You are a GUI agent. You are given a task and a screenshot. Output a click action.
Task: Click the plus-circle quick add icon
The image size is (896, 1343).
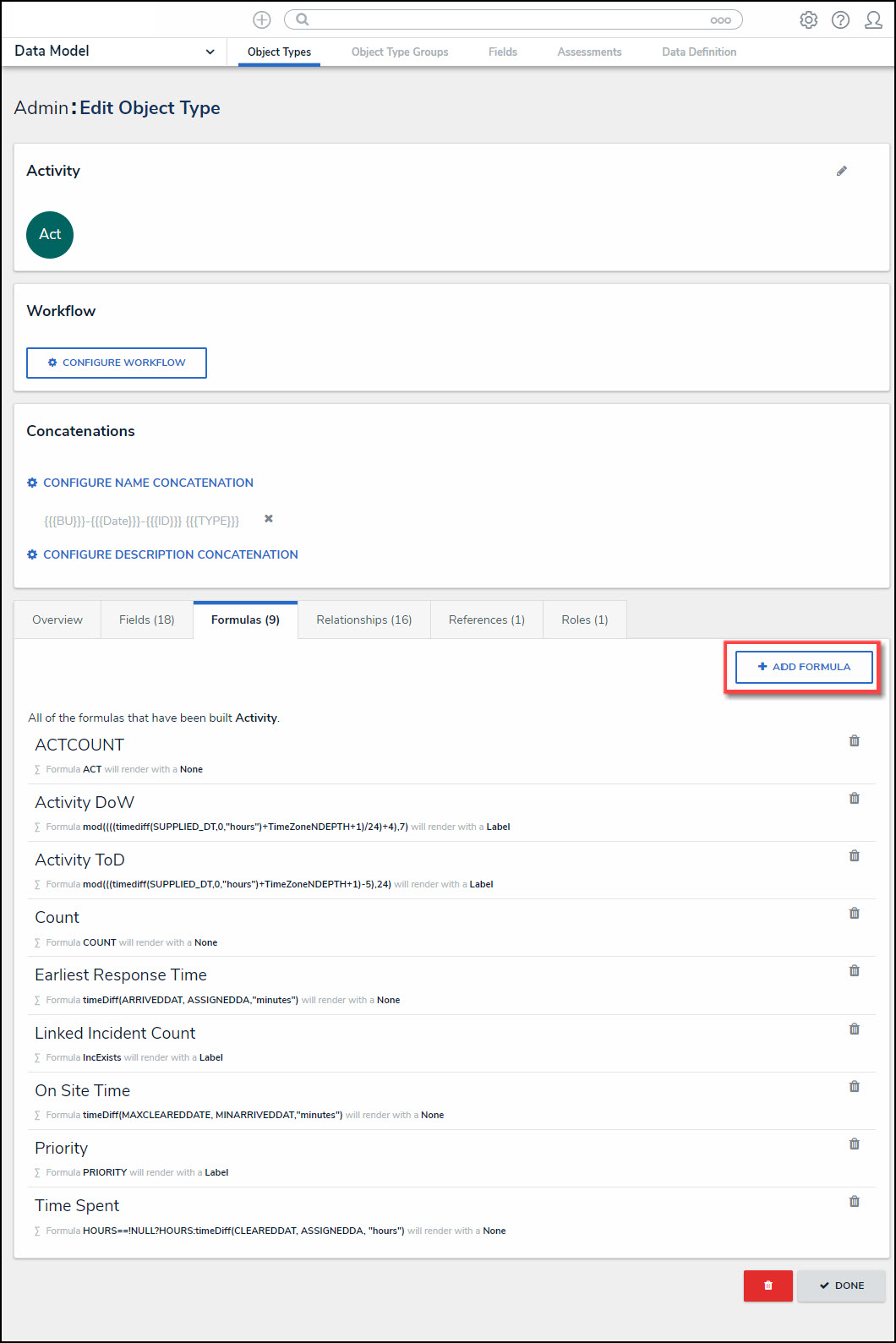tap(262, 19)
